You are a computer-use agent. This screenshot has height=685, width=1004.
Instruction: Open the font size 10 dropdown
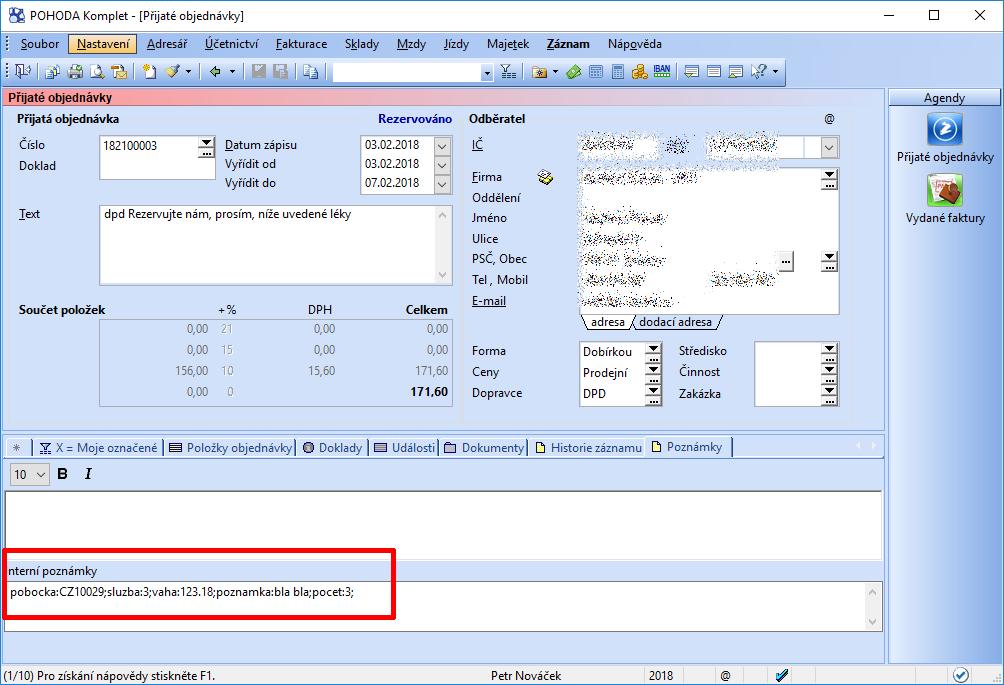point(41,474)
